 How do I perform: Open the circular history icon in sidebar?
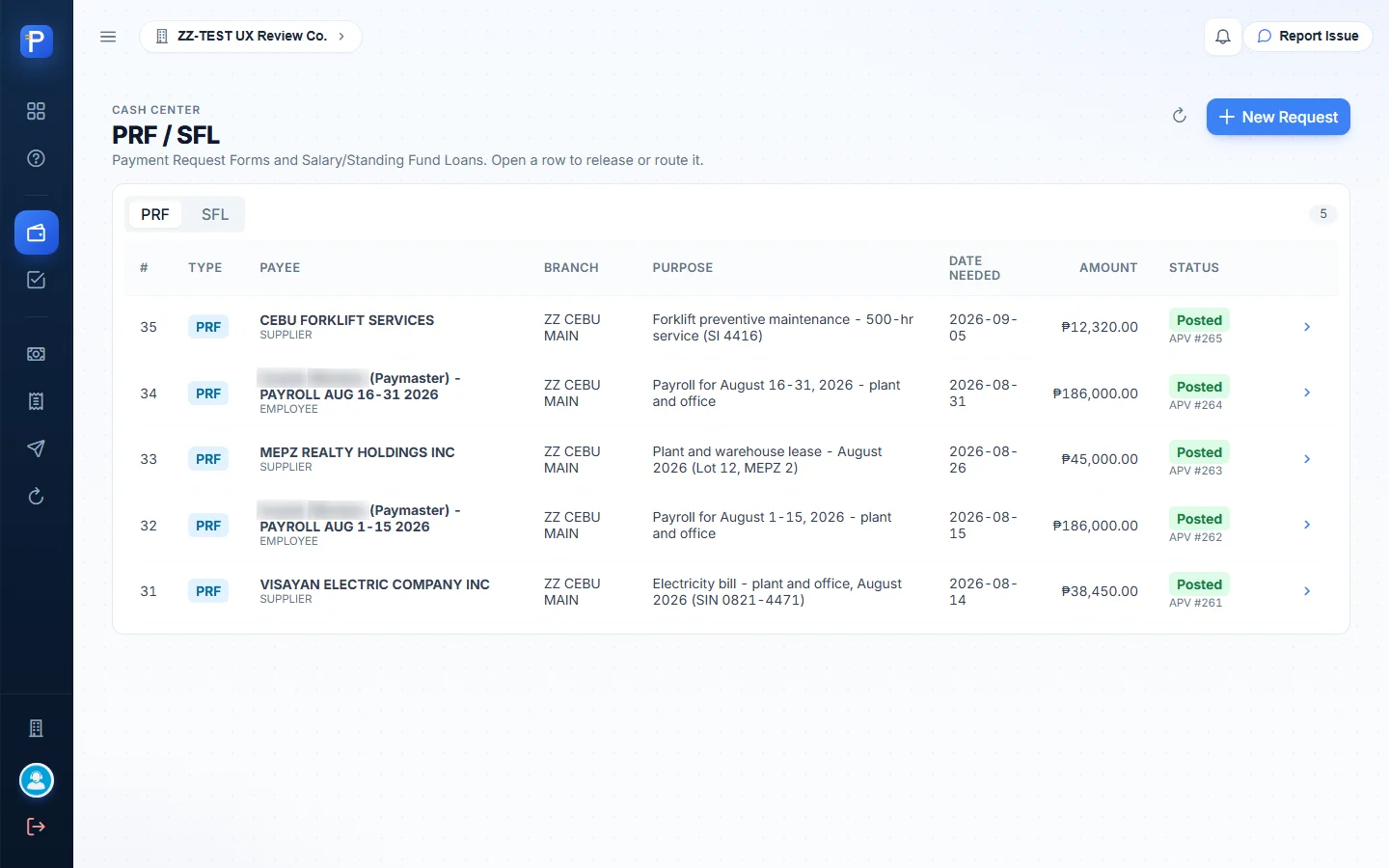tap(36, 497)
